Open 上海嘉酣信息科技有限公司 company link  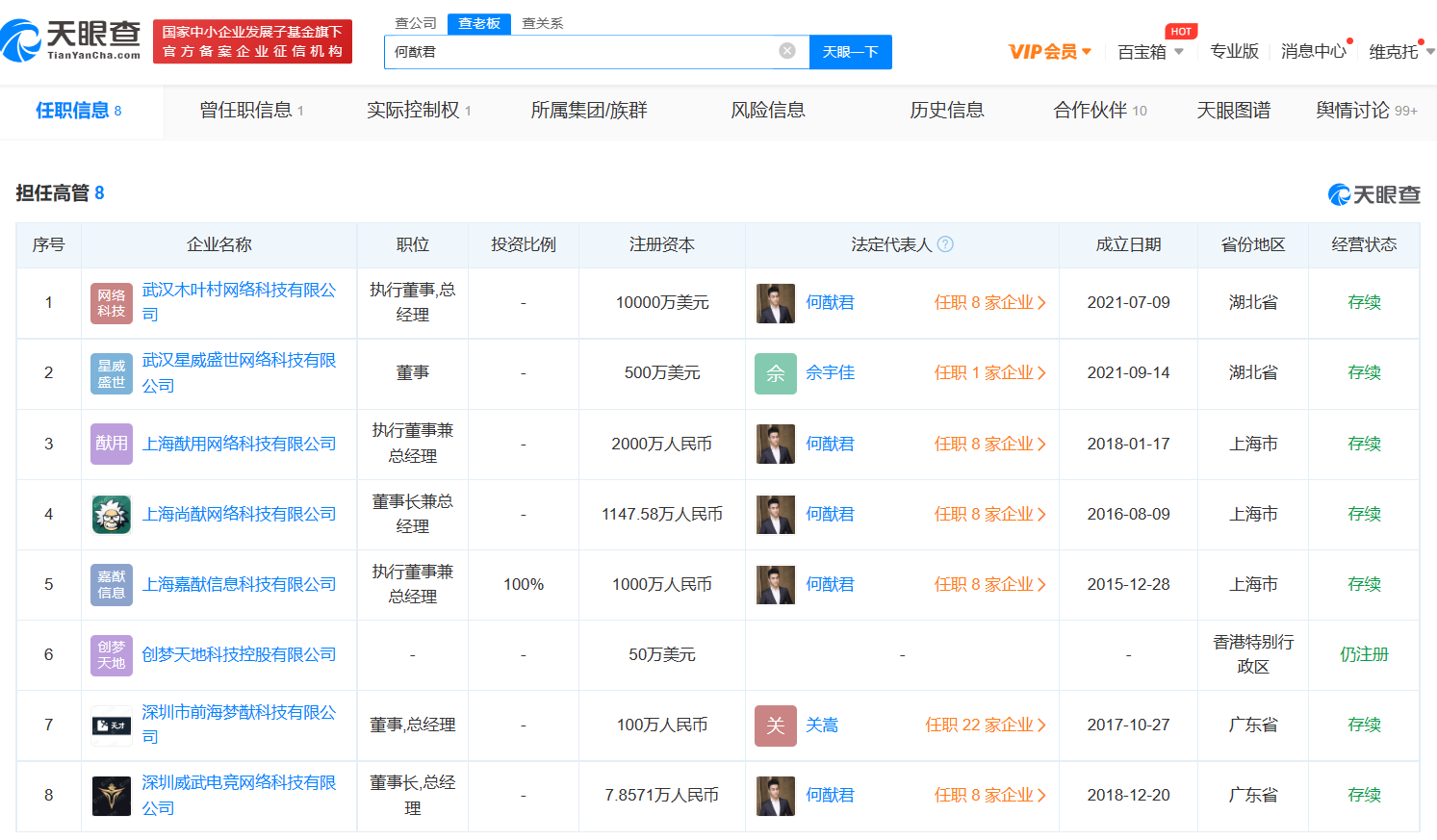240,584
